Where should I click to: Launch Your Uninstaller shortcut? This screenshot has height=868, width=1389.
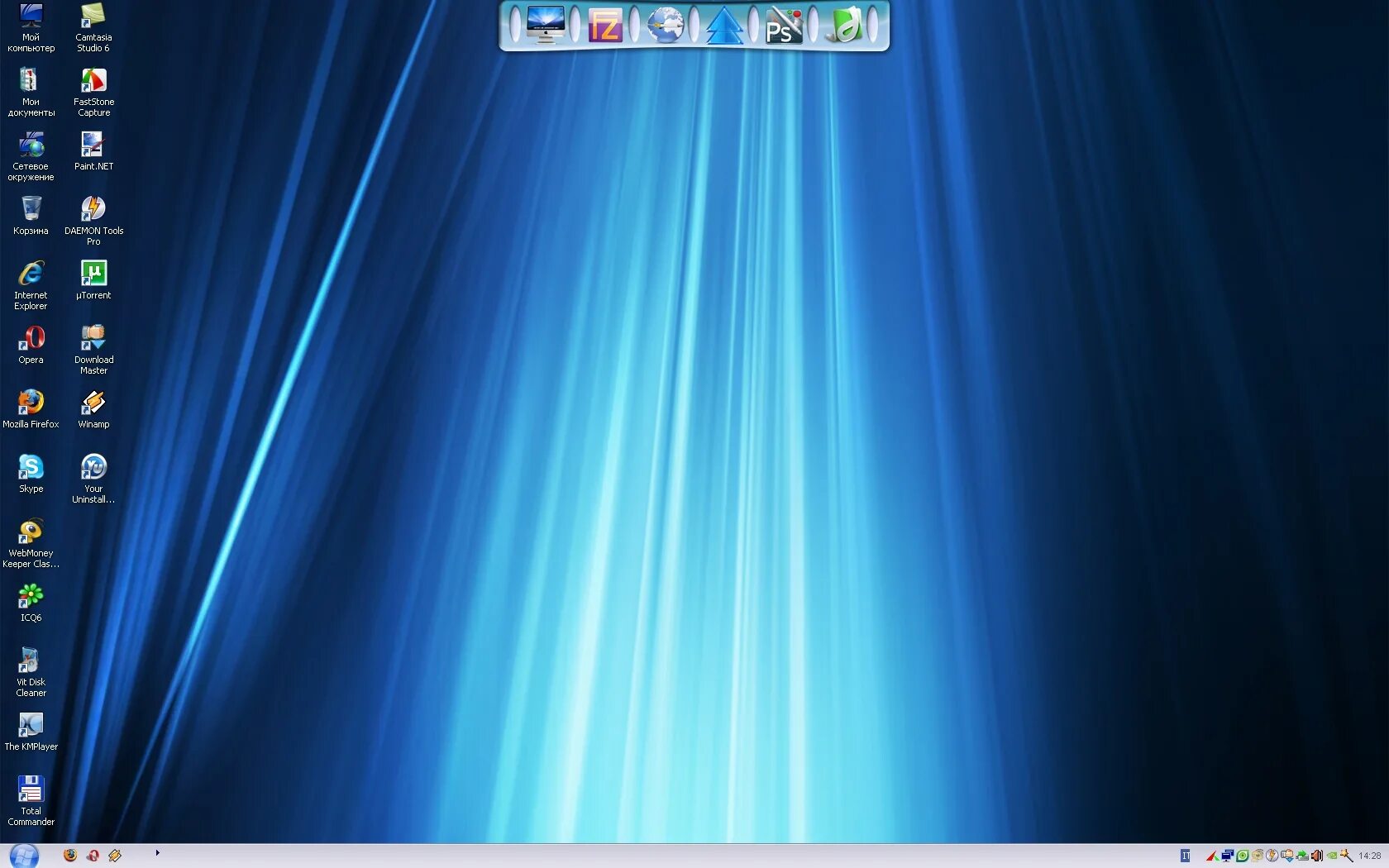click(x=93, y=479)
